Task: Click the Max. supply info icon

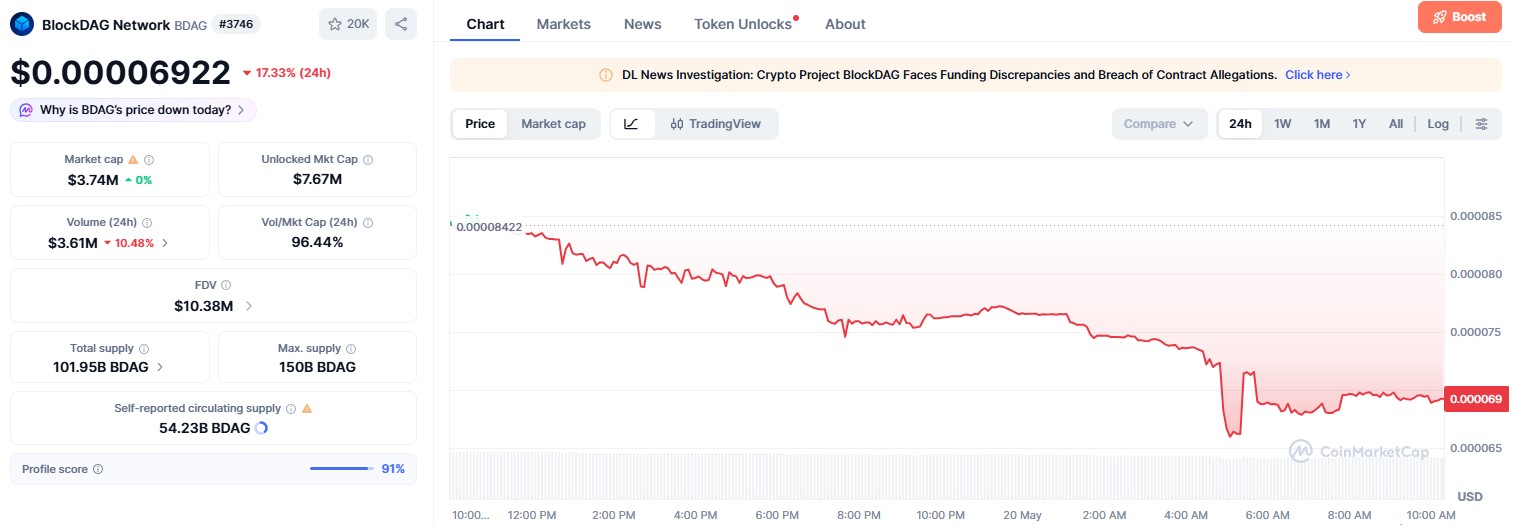Action: click(x=351, y=349)
